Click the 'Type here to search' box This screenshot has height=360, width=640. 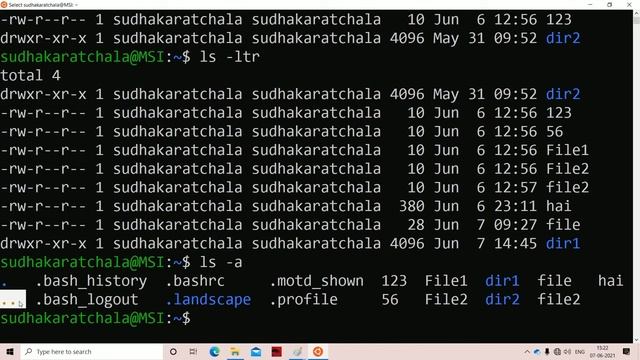pos(92,351)
